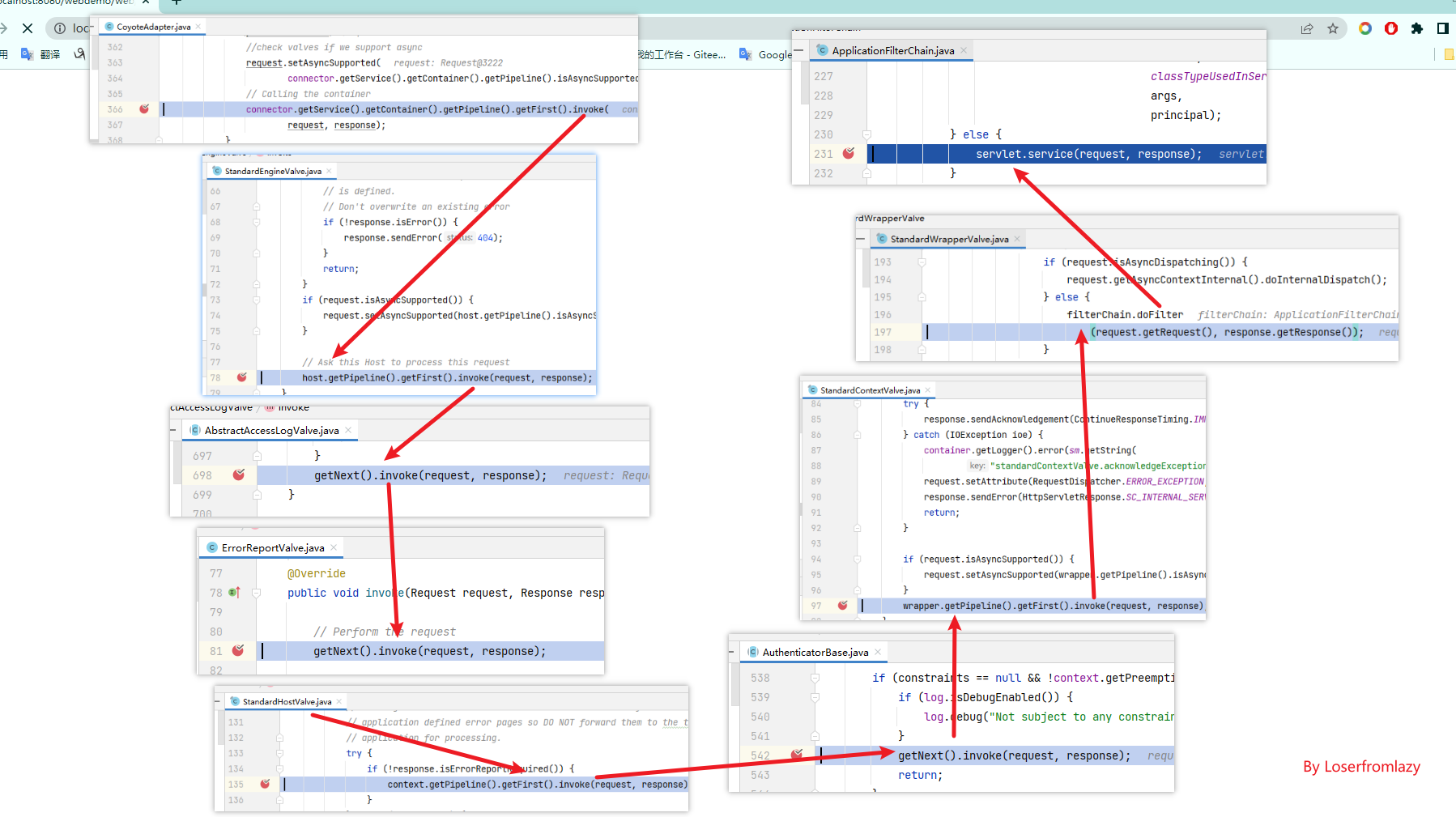This screenshot has height=817, width=1456.
Task: Collapse fold marker at StandardWrapperValve line 198
Action: pos(922,350)
